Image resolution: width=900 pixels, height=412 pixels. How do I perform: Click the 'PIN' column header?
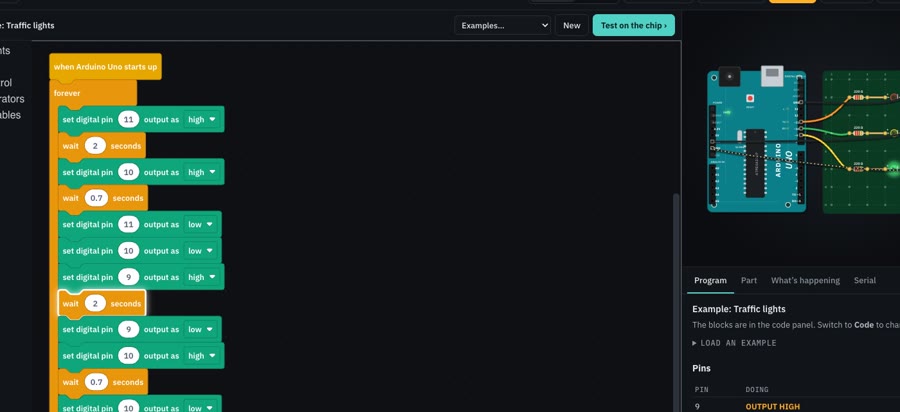click(x=701, y=389)
